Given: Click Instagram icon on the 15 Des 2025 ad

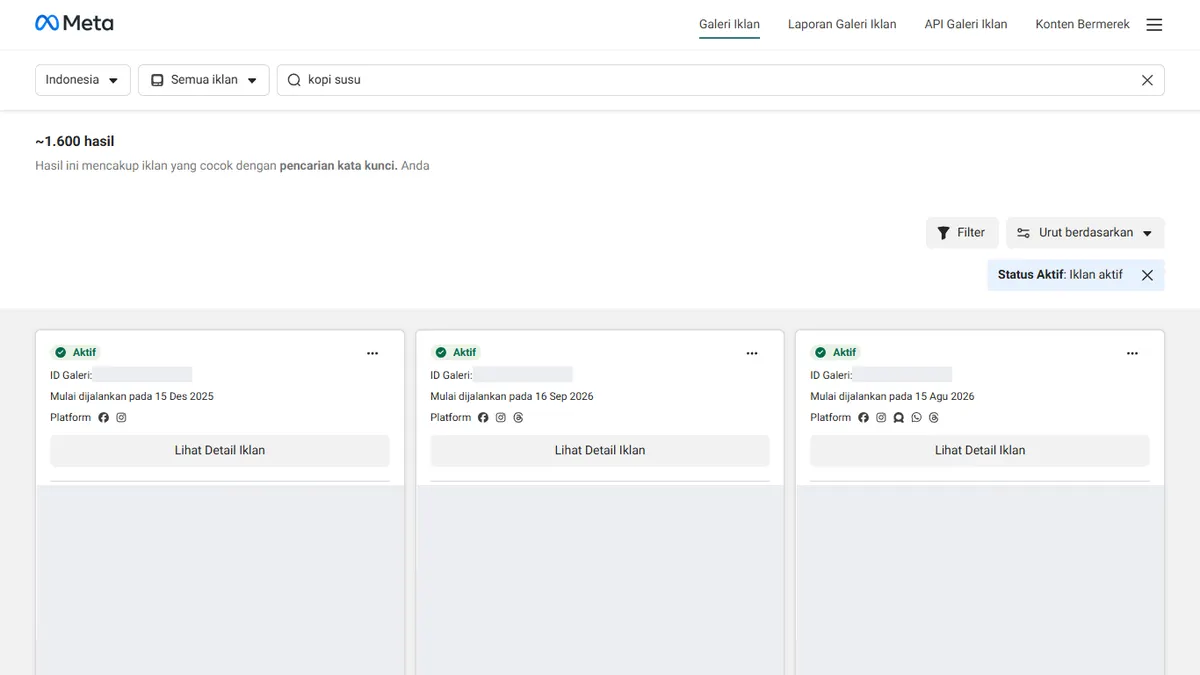Looking at the screenshot, I should coord(121,418).
